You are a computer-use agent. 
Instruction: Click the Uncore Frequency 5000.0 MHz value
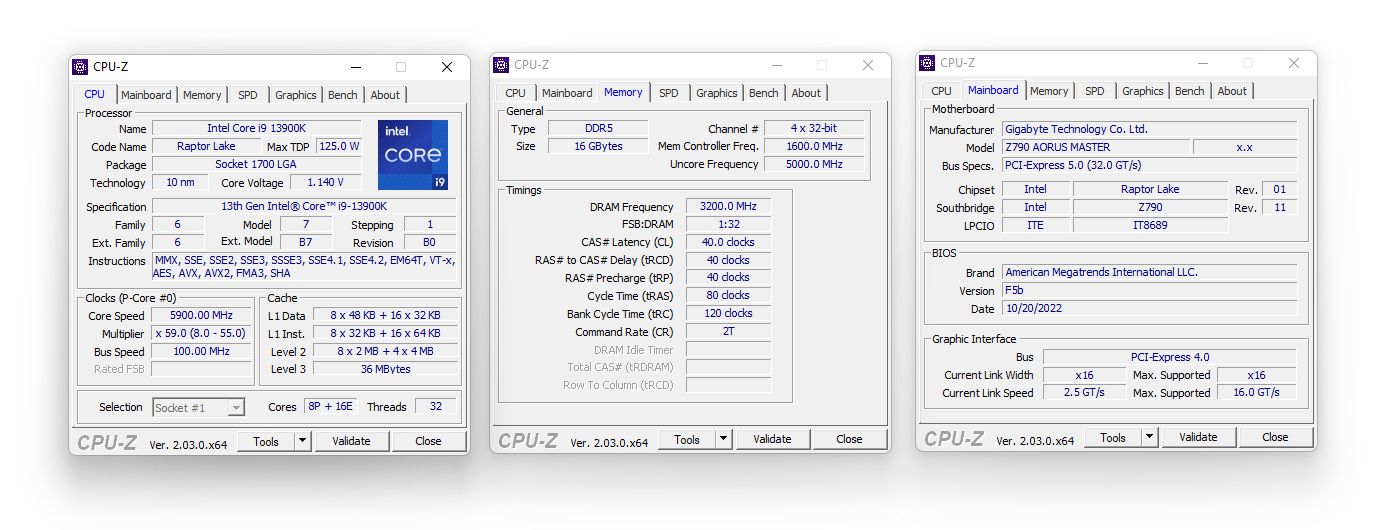[813, 165]
